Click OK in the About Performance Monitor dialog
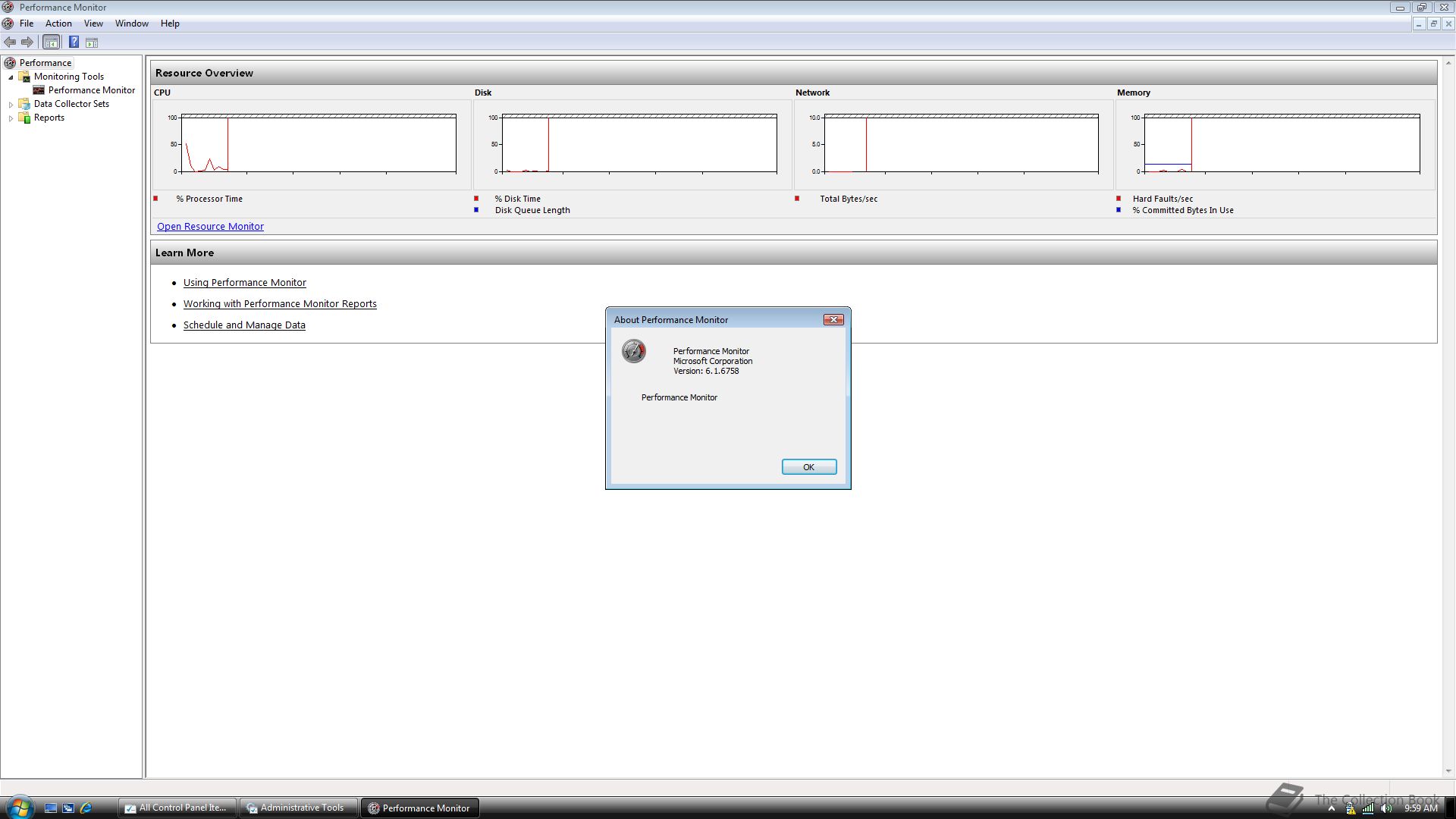1456x819 pixels. point(809,467)
